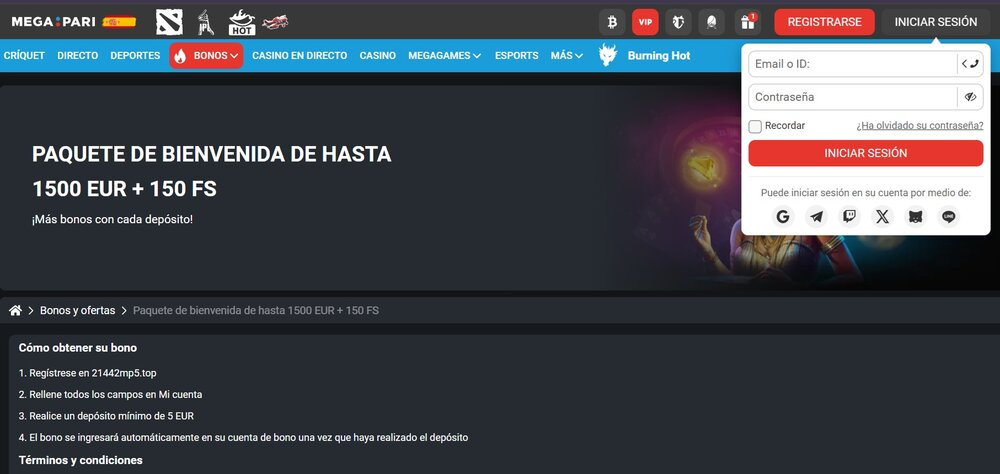The height and width of the screenshot is (474, 1000).
Task: Click '¡Más bonos con cada depósito!' text
Action: click(x=112, y=219)
